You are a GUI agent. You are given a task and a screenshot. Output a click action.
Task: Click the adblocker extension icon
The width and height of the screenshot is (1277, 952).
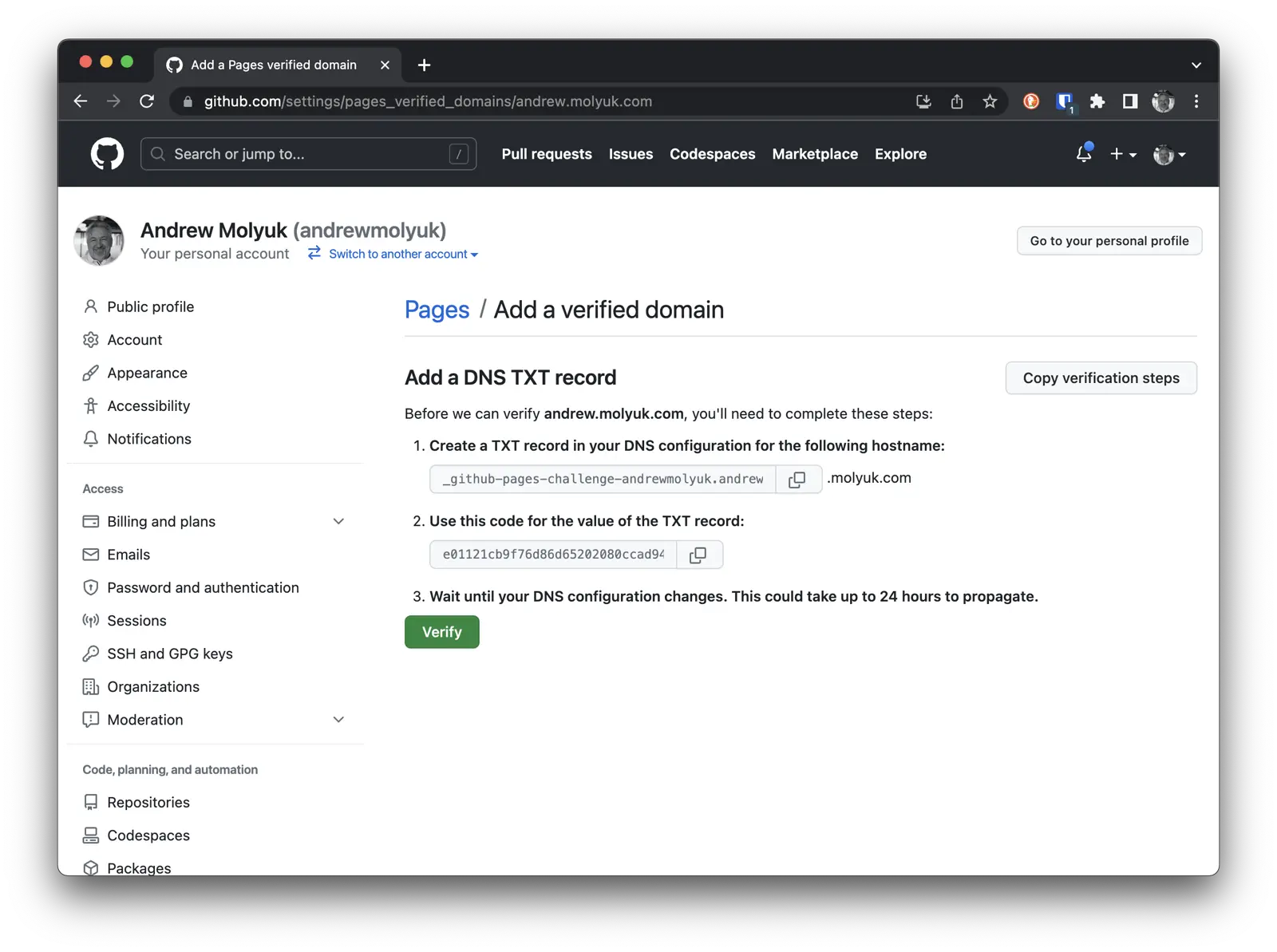pyautogui.click(x=1030, y=101)
